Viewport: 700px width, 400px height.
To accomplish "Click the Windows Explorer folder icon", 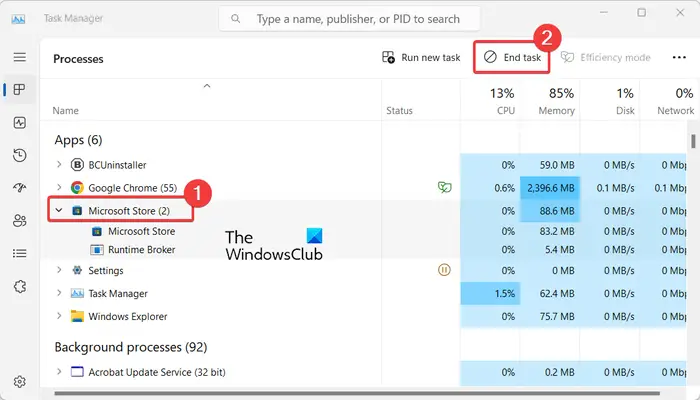I will tap(77, 316).
